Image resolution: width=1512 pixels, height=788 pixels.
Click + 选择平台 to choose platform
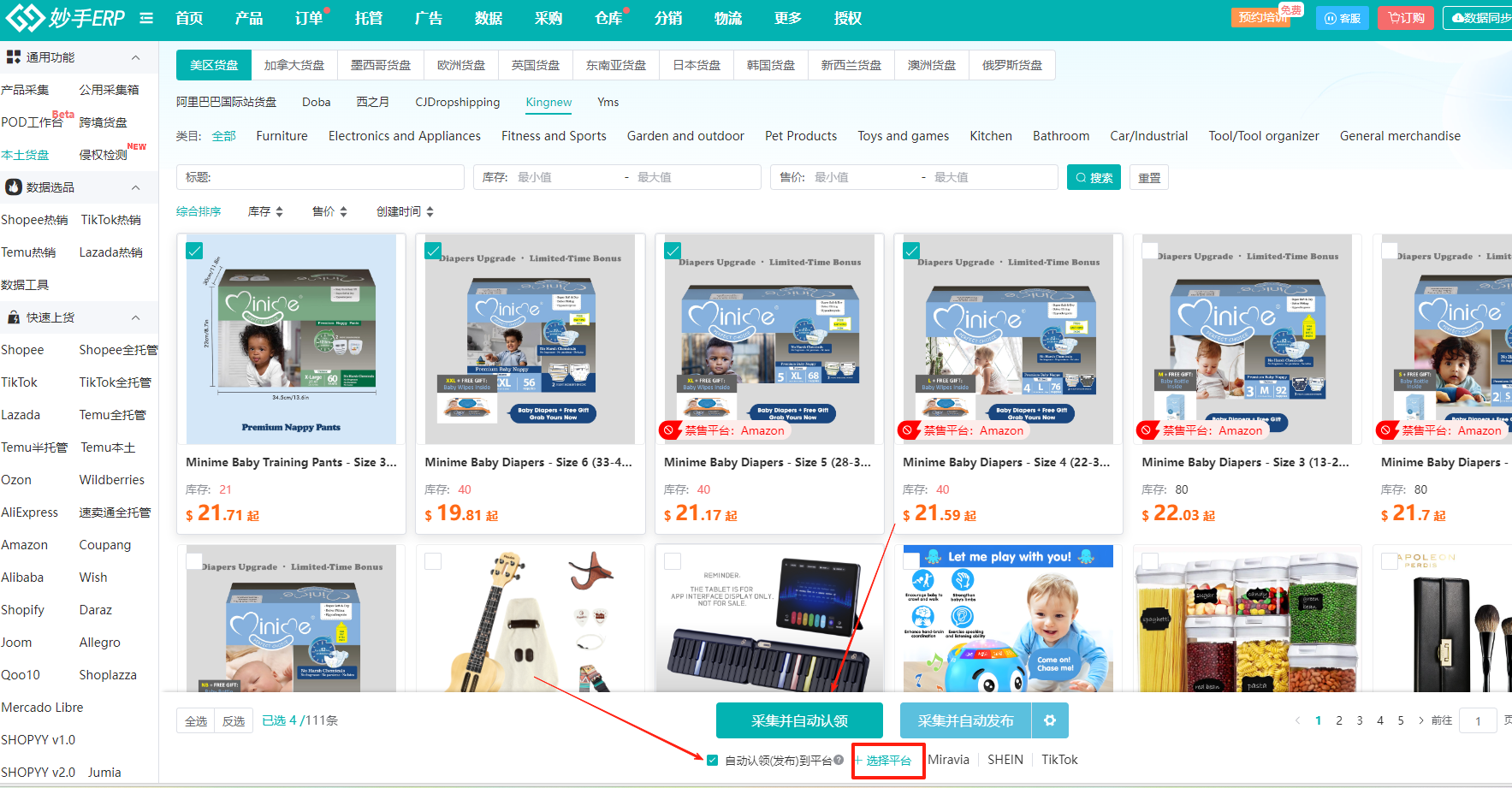883,760
